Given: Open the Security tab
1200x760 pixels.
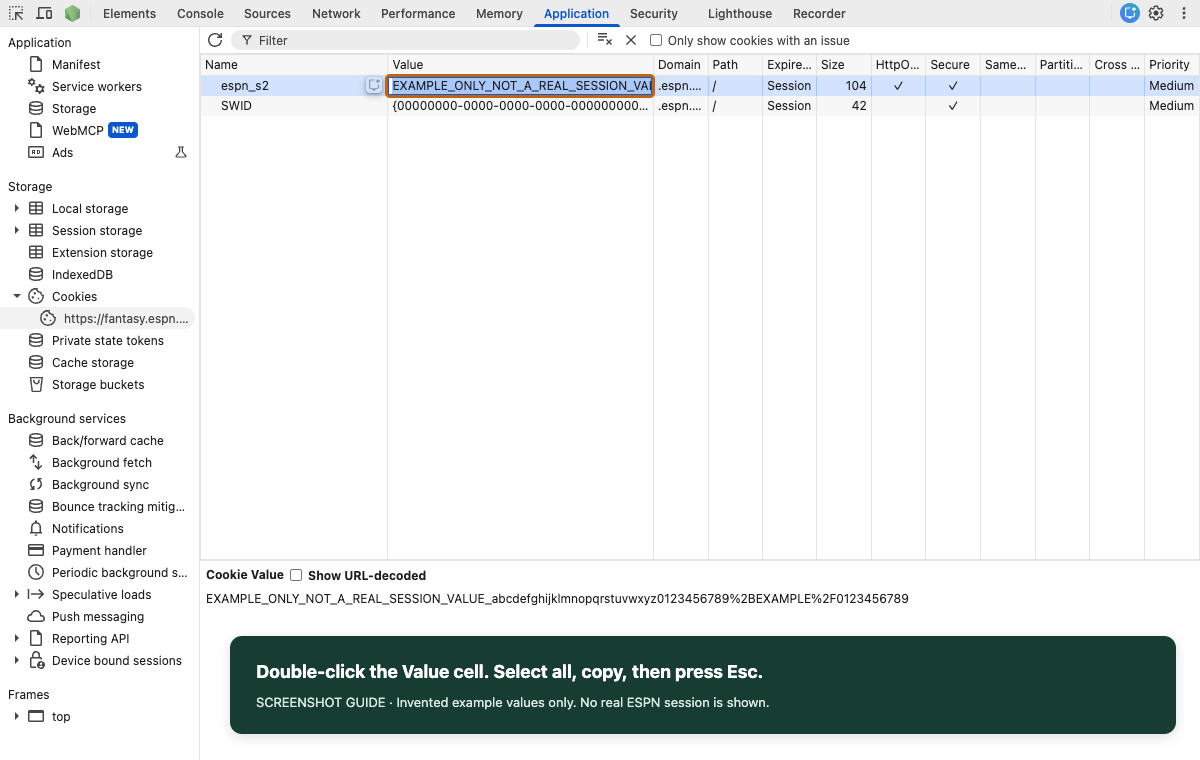Looking at the screenshot, I should [x=654, y=13].
